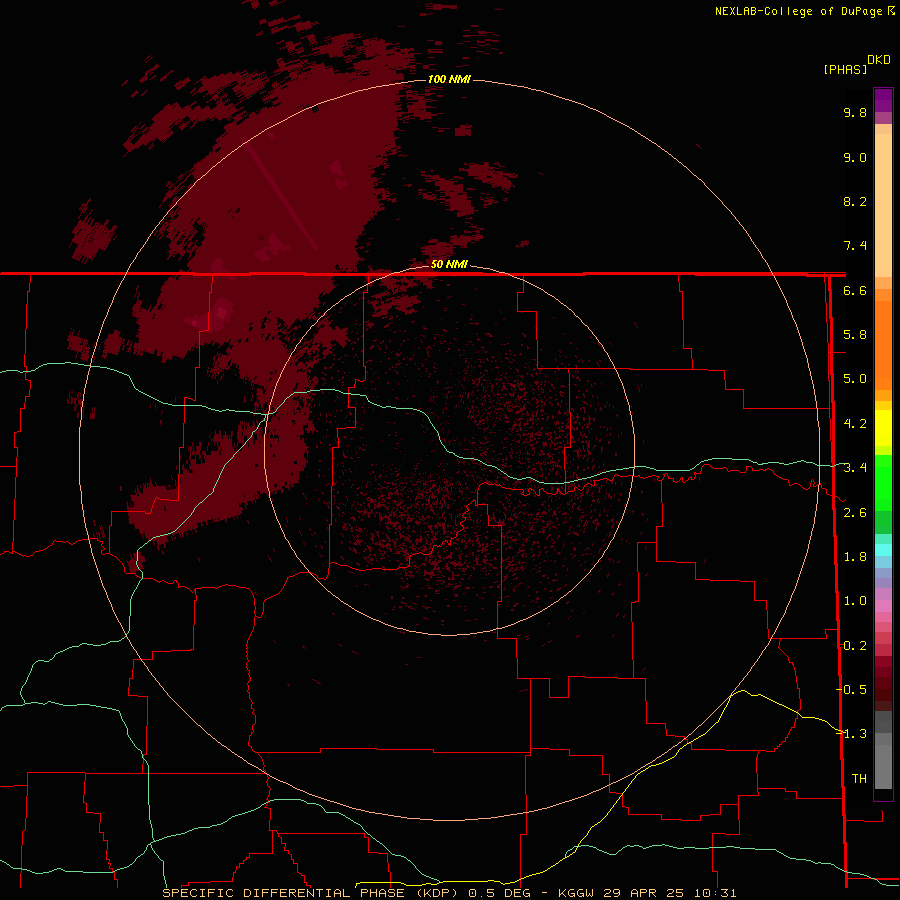Click the 100 NMI range ring label
The height and width of the screenshot is (900, 900).
tap(449, 79)
